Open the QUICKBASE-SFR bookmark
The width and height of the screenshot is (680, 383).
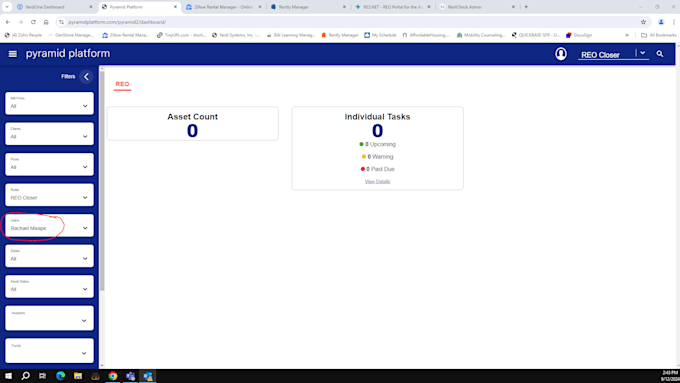536,35
